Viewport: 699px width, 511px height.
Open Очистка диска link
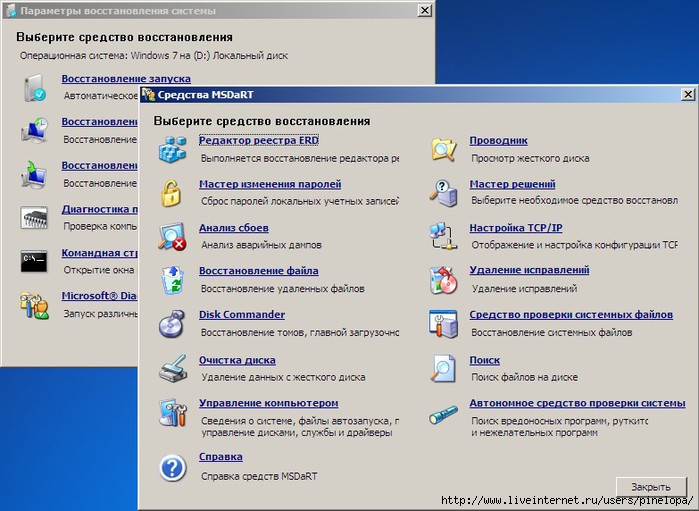[x=237, y=360]
